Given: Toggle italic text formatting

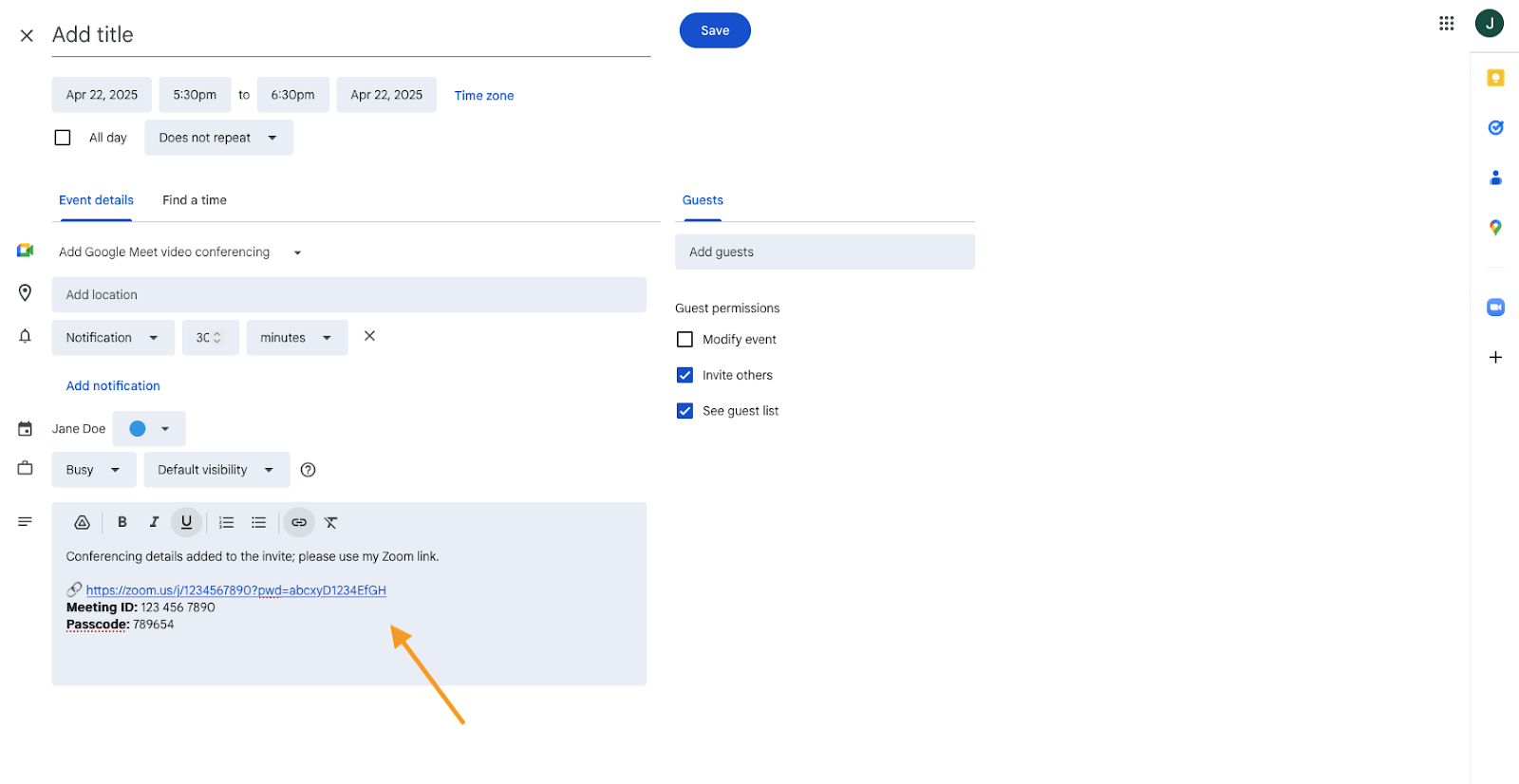Looking at the screenshot, I should click(x=154, y=522).
